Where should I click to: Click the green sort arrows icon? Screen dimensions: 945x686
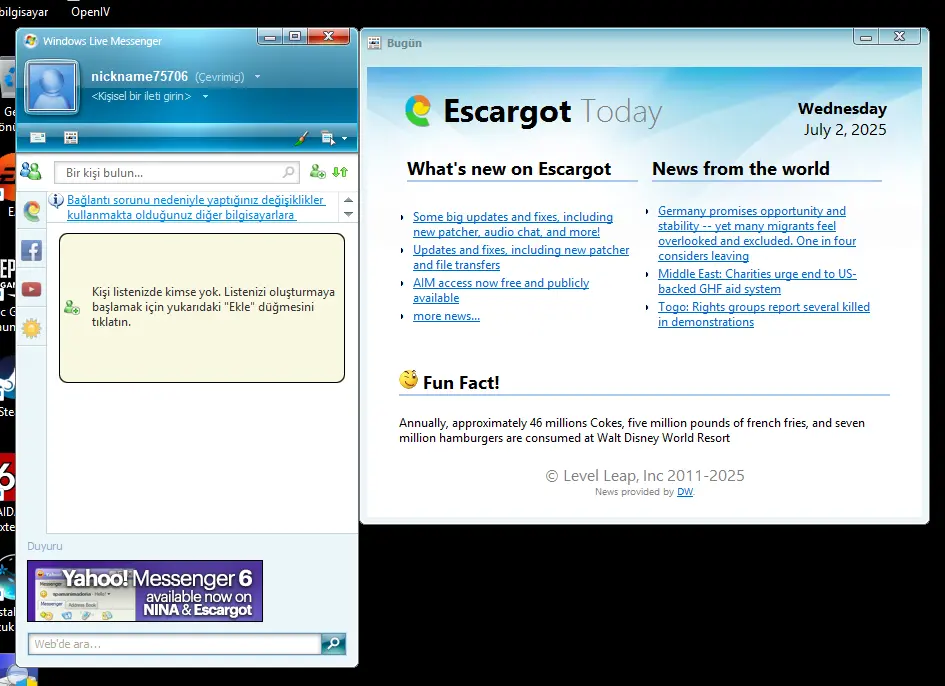coord(340,172)
